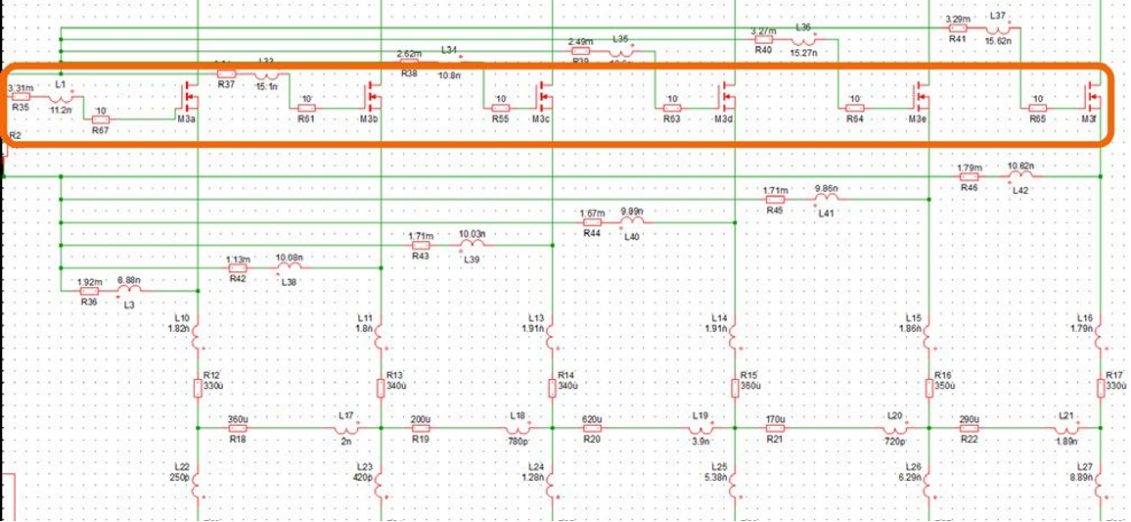
Task: Select resistor R42 symbol
Action: [x=238, y=267]
